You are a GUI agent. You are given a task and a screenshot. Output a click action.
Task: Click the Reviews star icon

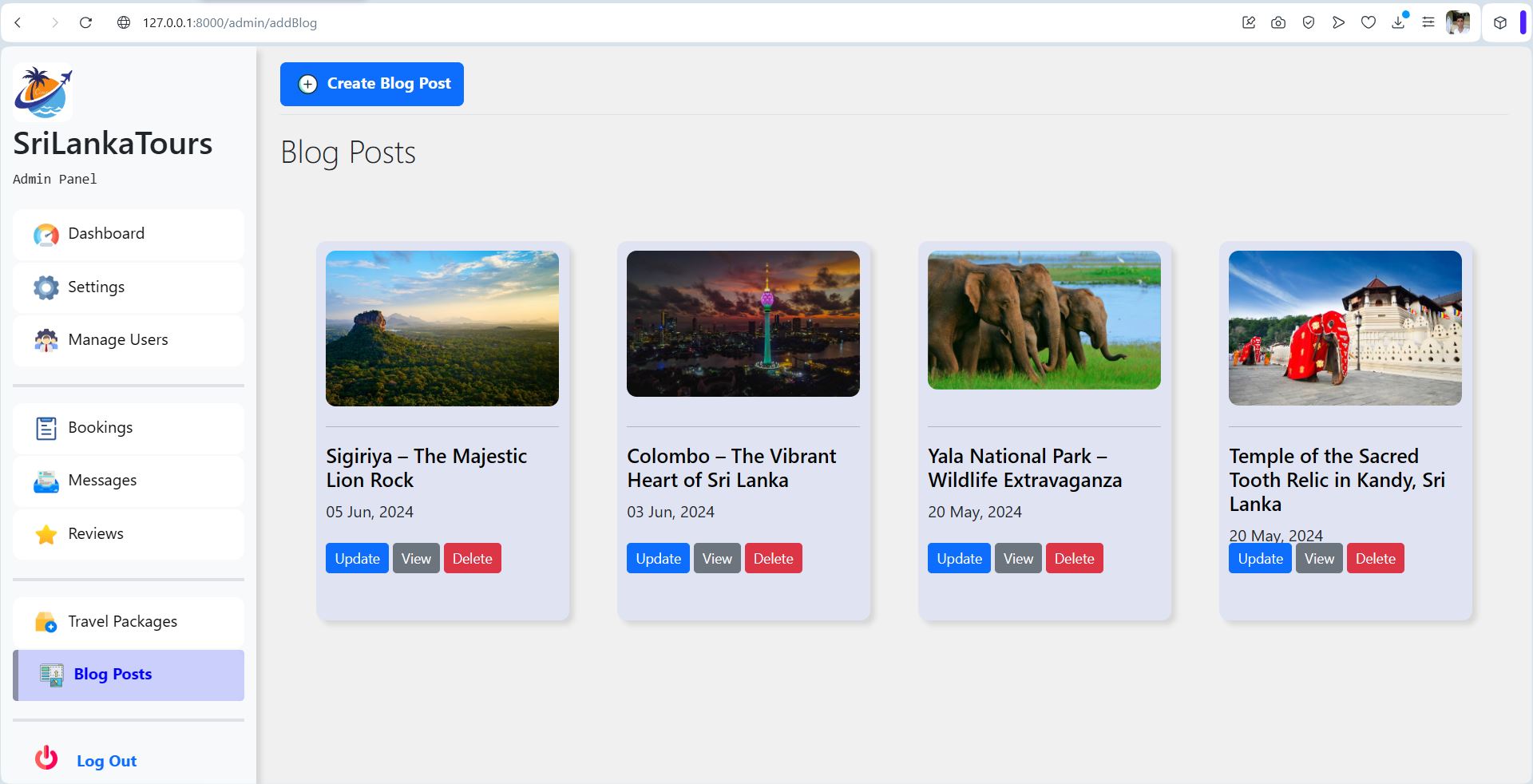pos(46,534)
